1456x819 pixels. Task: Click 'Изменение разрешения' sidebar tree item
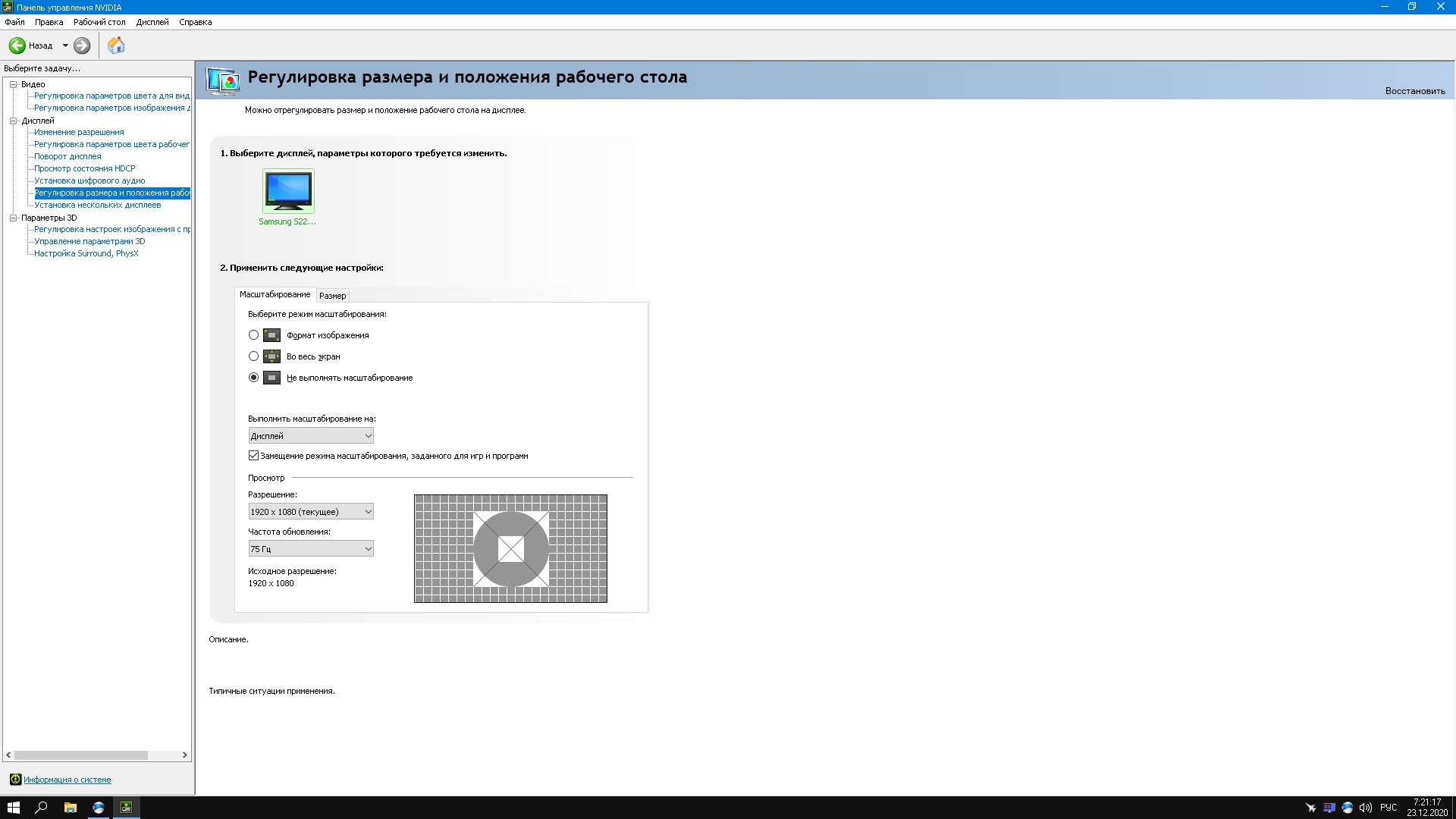pyautogui.click(x=78, y=131)
